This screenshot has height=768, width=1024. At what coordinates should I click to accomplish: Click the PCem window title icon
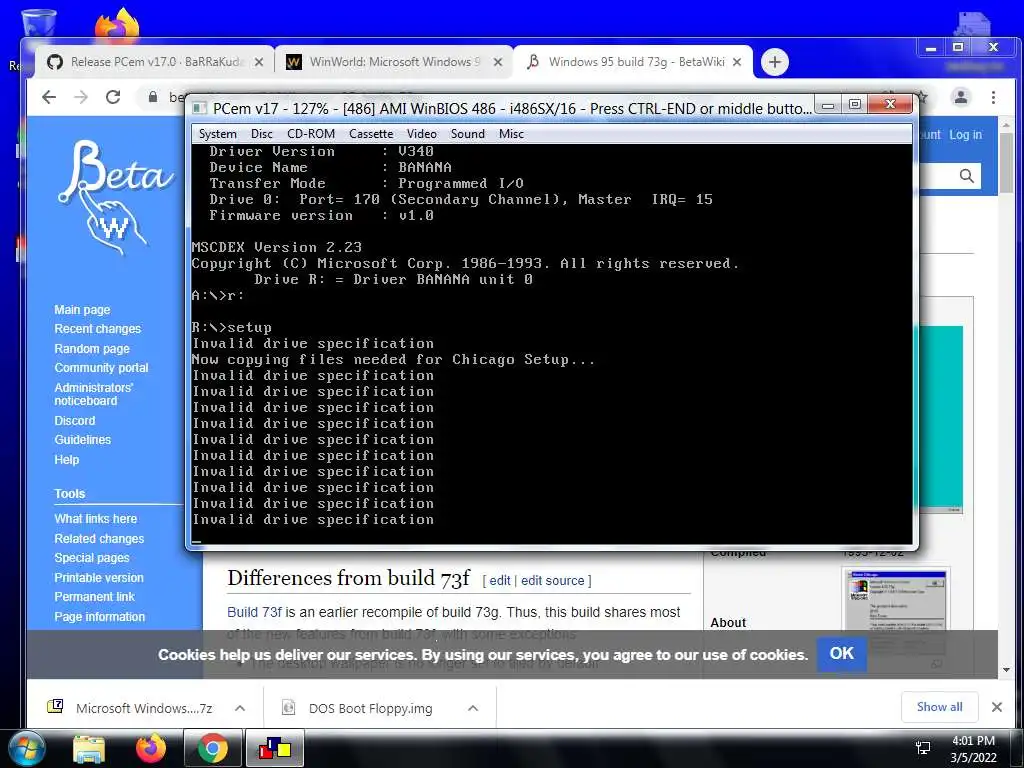click(200, 108)
